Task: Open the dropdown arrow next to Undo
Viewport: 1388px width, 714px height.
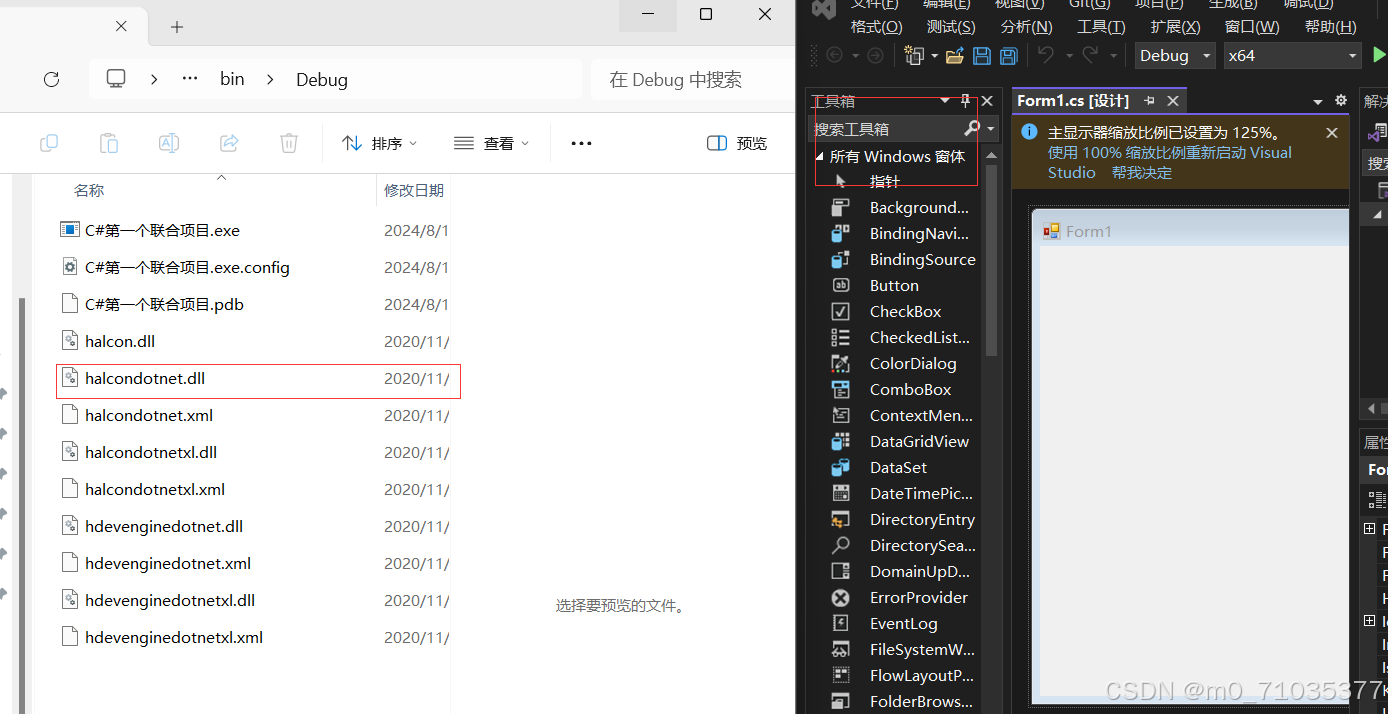Action: click(1069, 56)
